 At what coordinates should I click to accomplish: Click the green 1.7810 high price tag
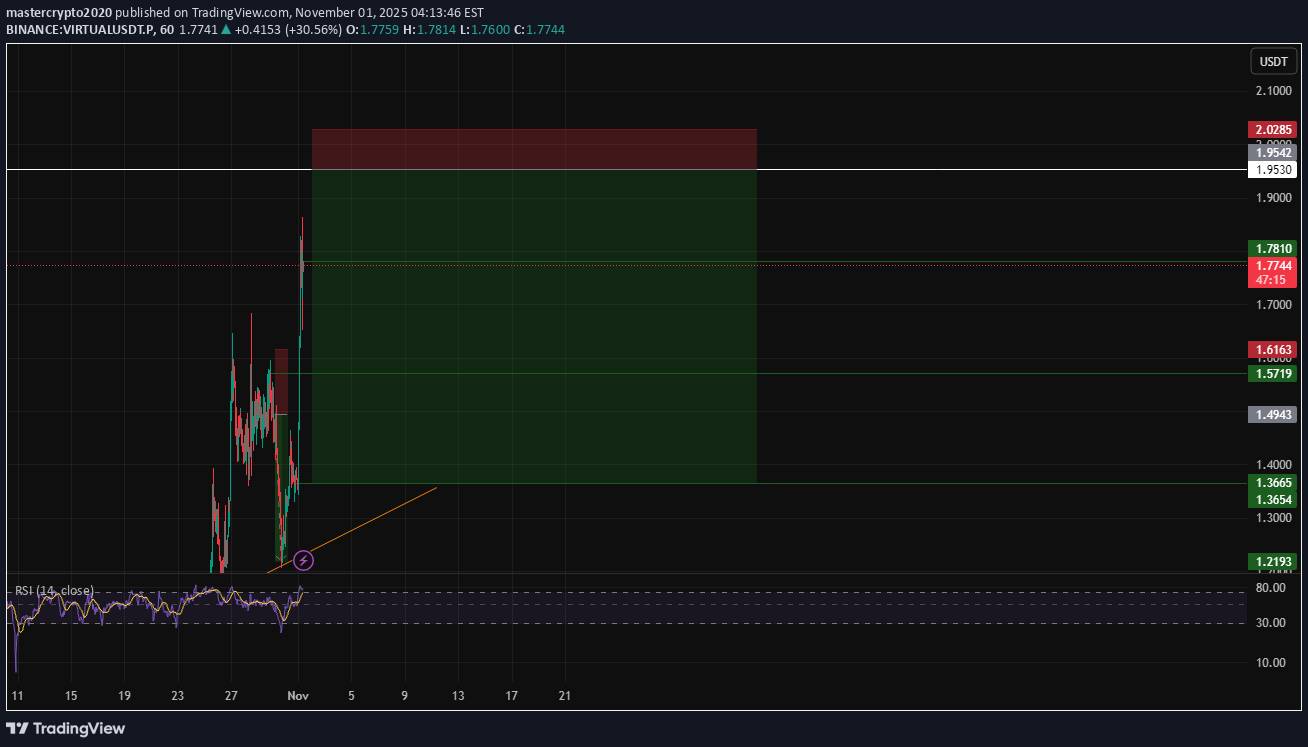(x=1271, y=249)
